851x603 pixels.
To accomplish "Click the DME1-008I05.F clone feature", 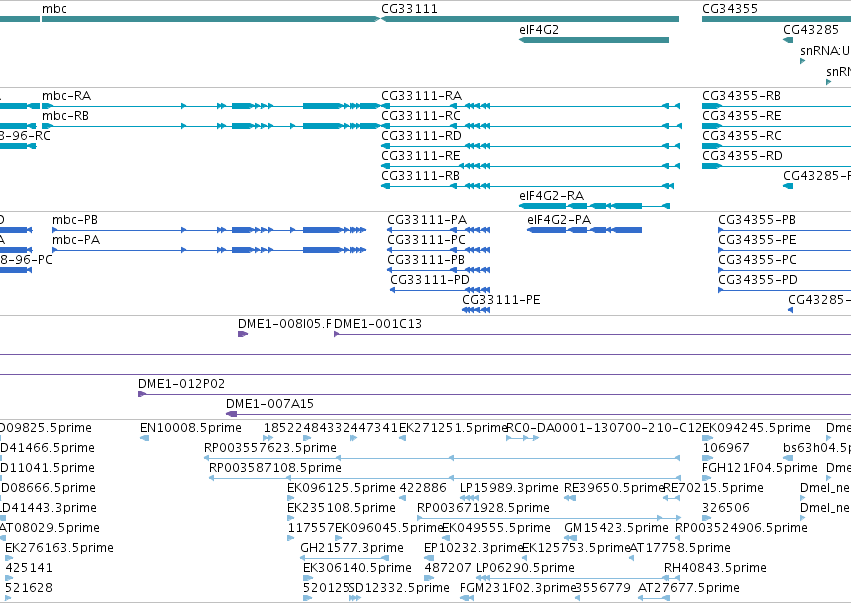I will (x=243, y=334).
